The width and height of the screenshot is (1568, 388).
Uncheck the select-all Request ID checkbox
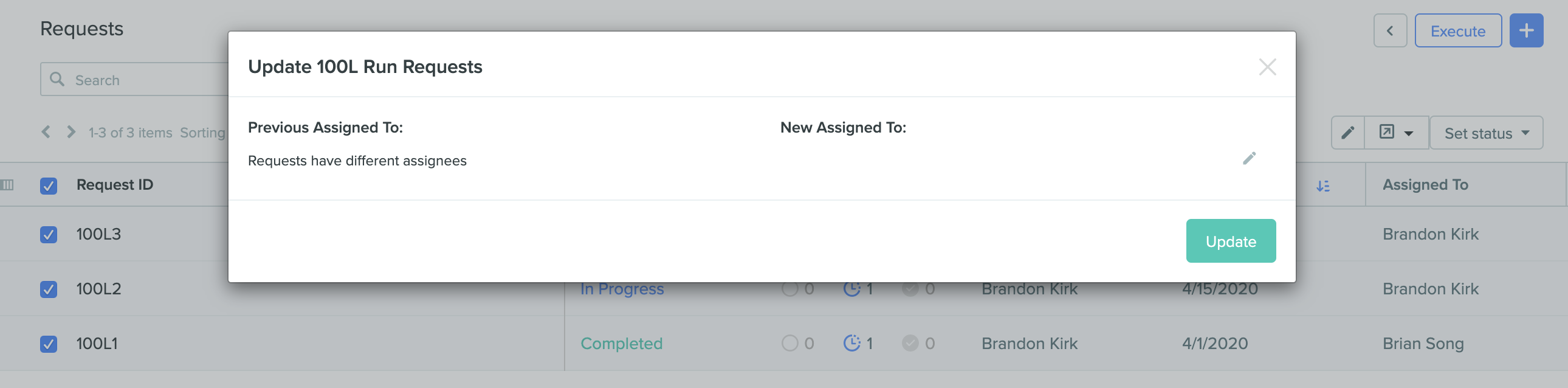[x=49, y=185]
